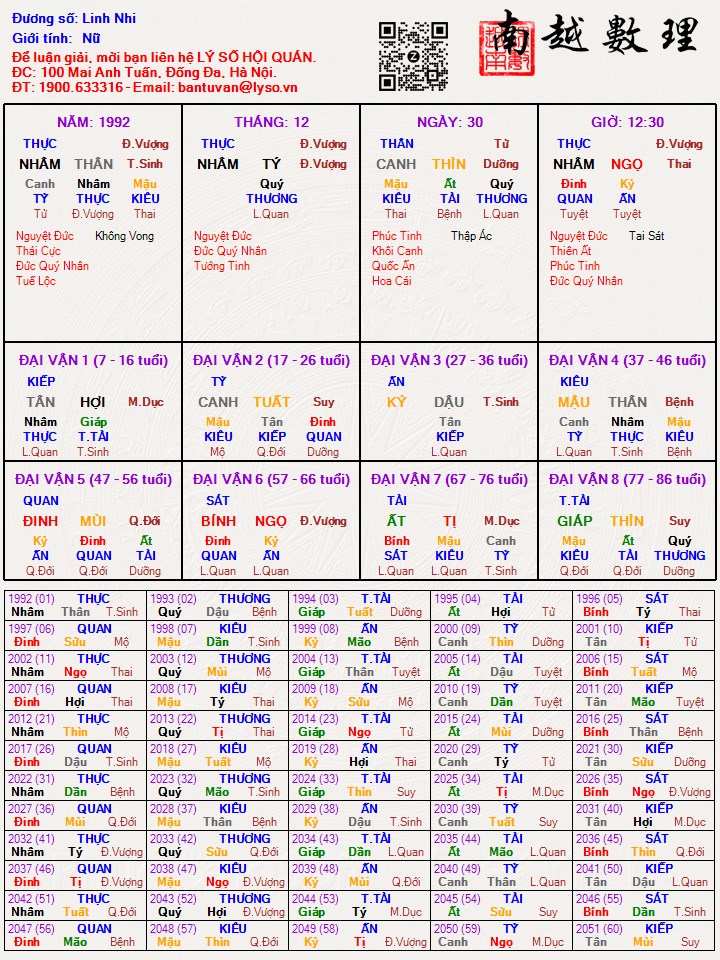The height and width of the screenshot is (960, 720).
Task: Select the name line 'Đương số: Linh Nhi'
Action: tap(74, 18)
